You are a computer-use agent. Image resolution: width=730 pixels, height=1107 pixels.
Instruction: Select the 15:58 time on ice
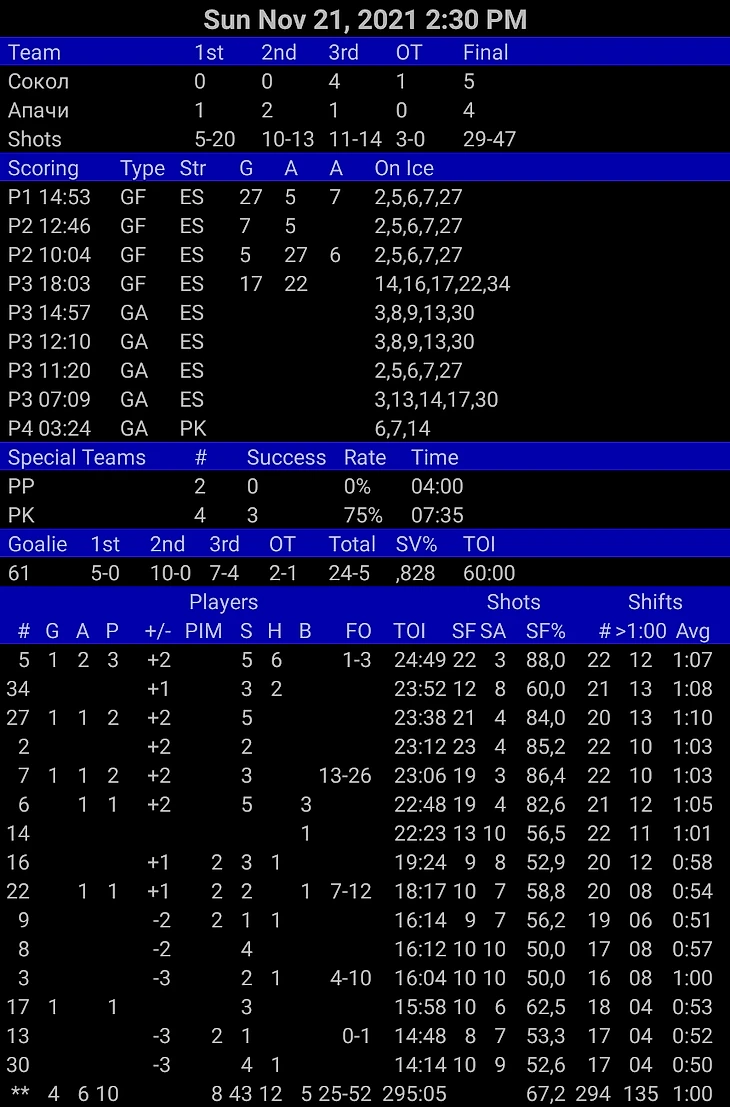(x=420, y=1007)
